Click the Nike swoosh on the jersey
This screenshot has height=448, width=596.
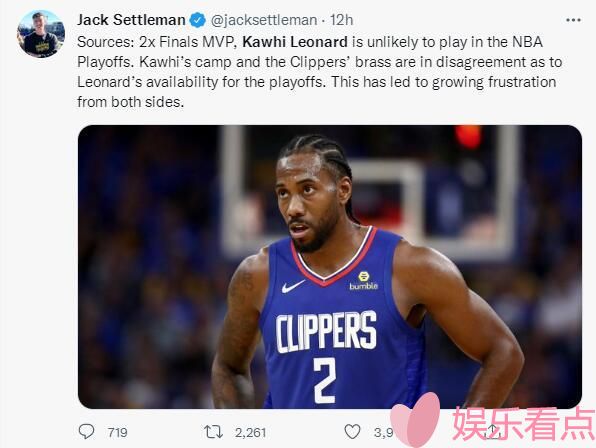click(x=293, y=286)
